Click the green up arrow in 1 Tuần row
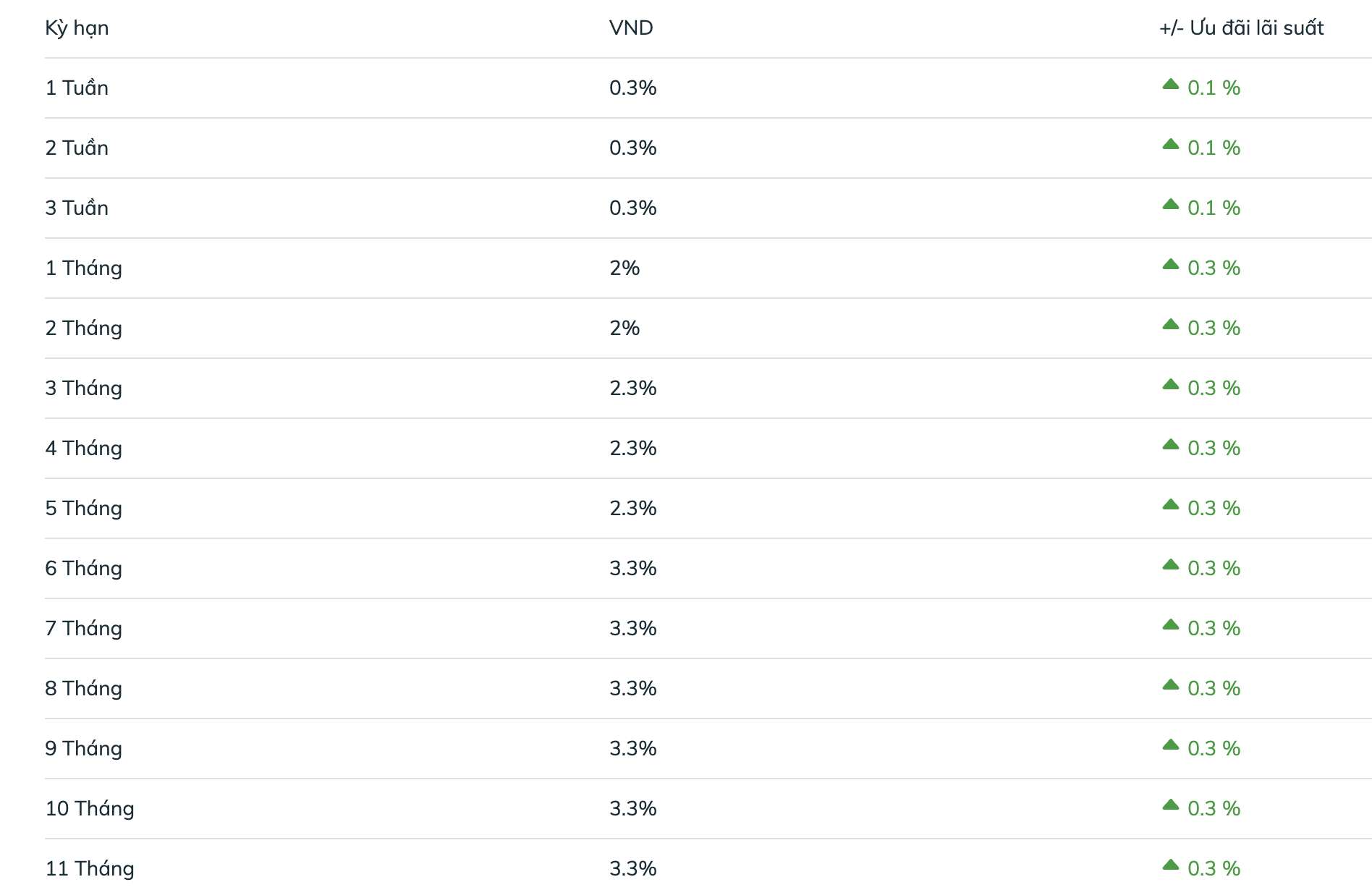The image size is (1372, 890). coord(1170,84)
